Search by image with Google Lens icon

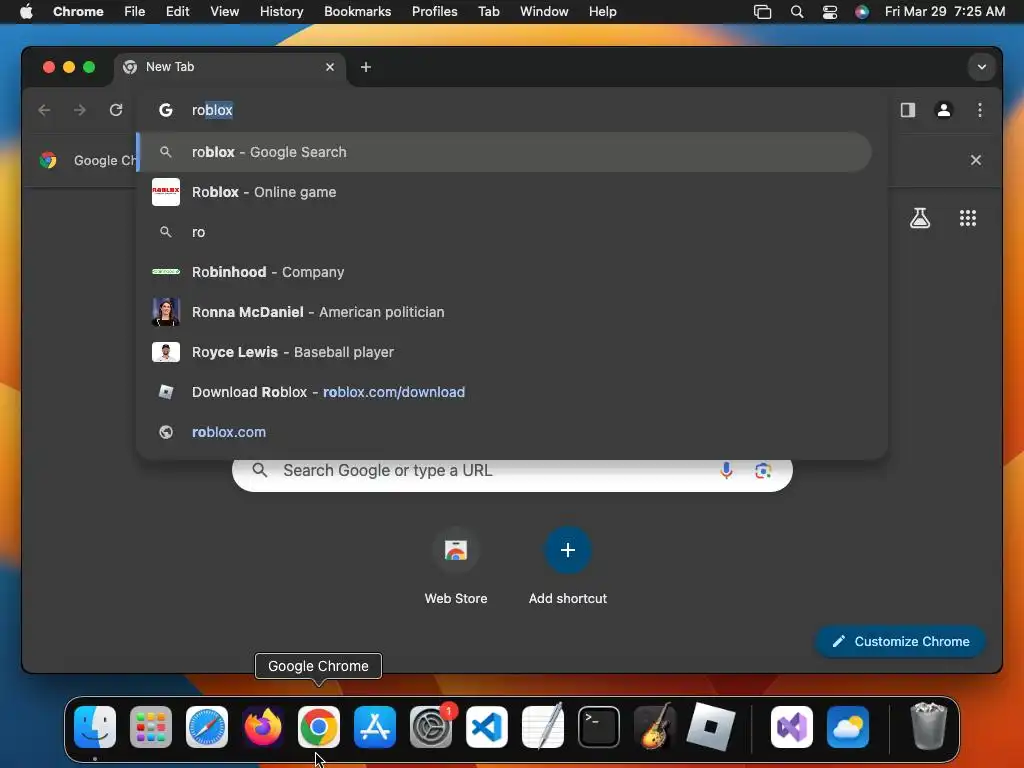click(763, 470)
